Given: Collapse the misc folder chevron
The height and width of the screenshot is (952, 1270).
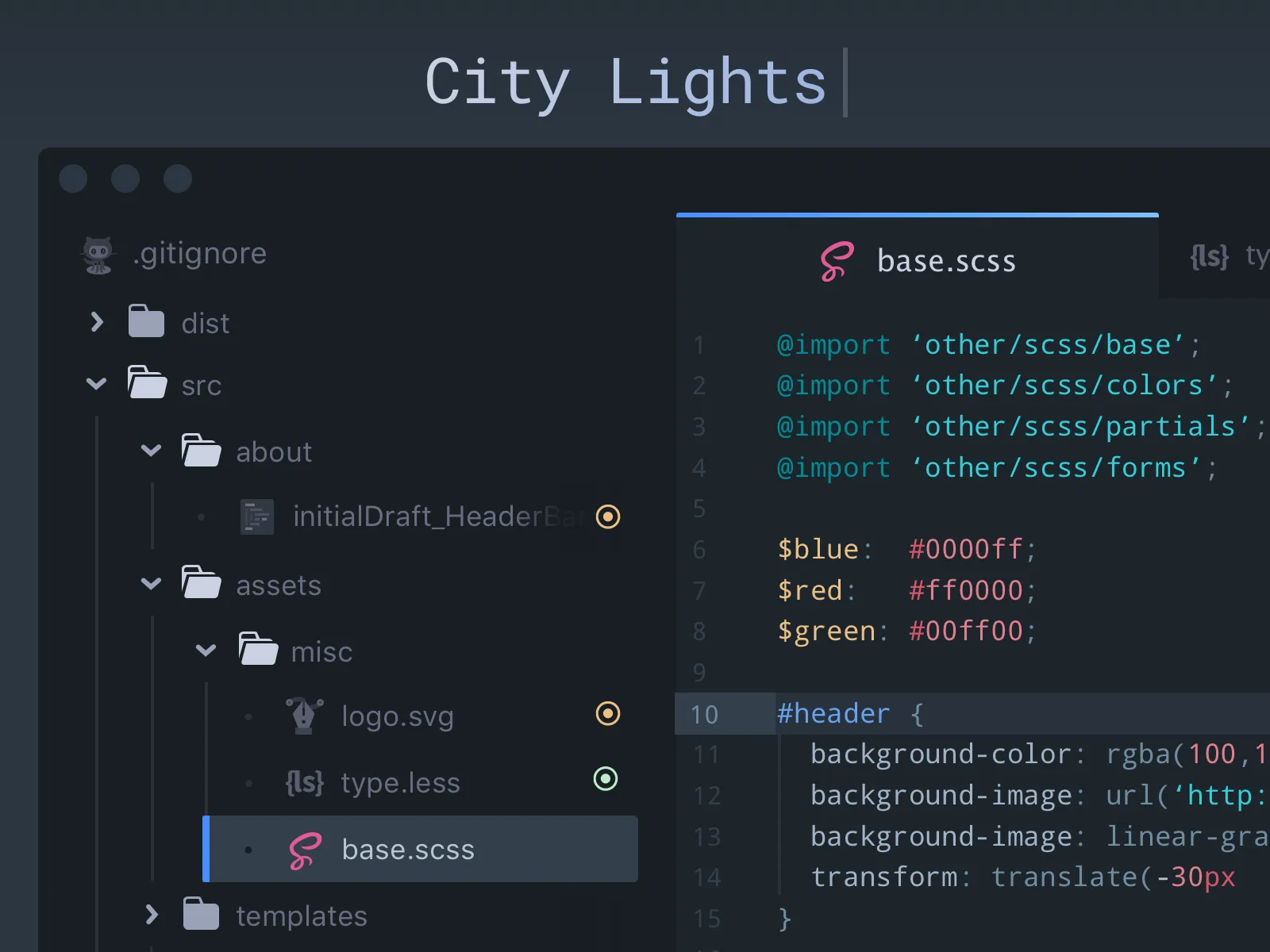Looking at the screenshot, I should 206,651.
